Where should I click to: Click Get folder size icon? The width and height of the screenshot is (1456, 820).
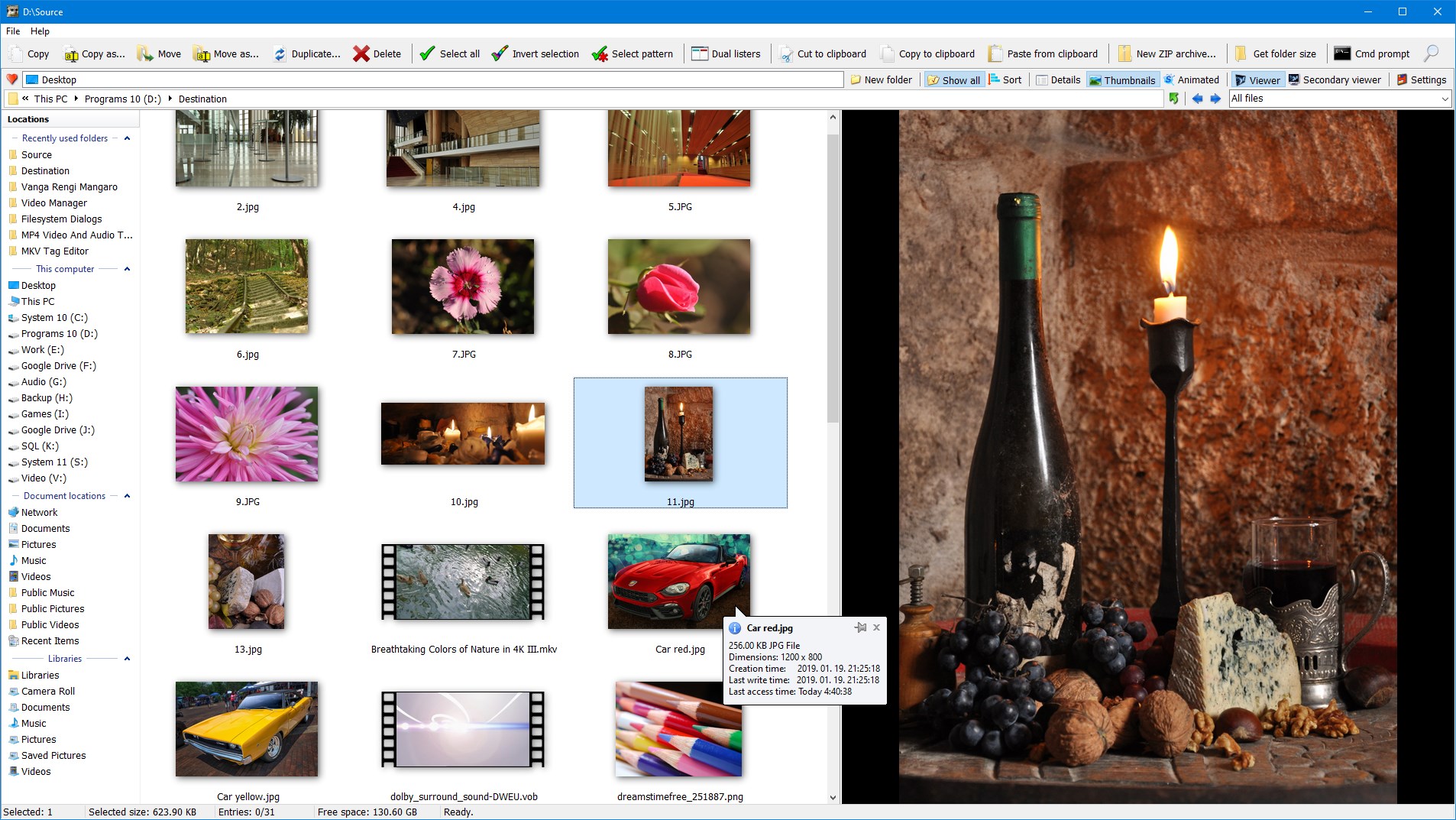point(1241,53)
